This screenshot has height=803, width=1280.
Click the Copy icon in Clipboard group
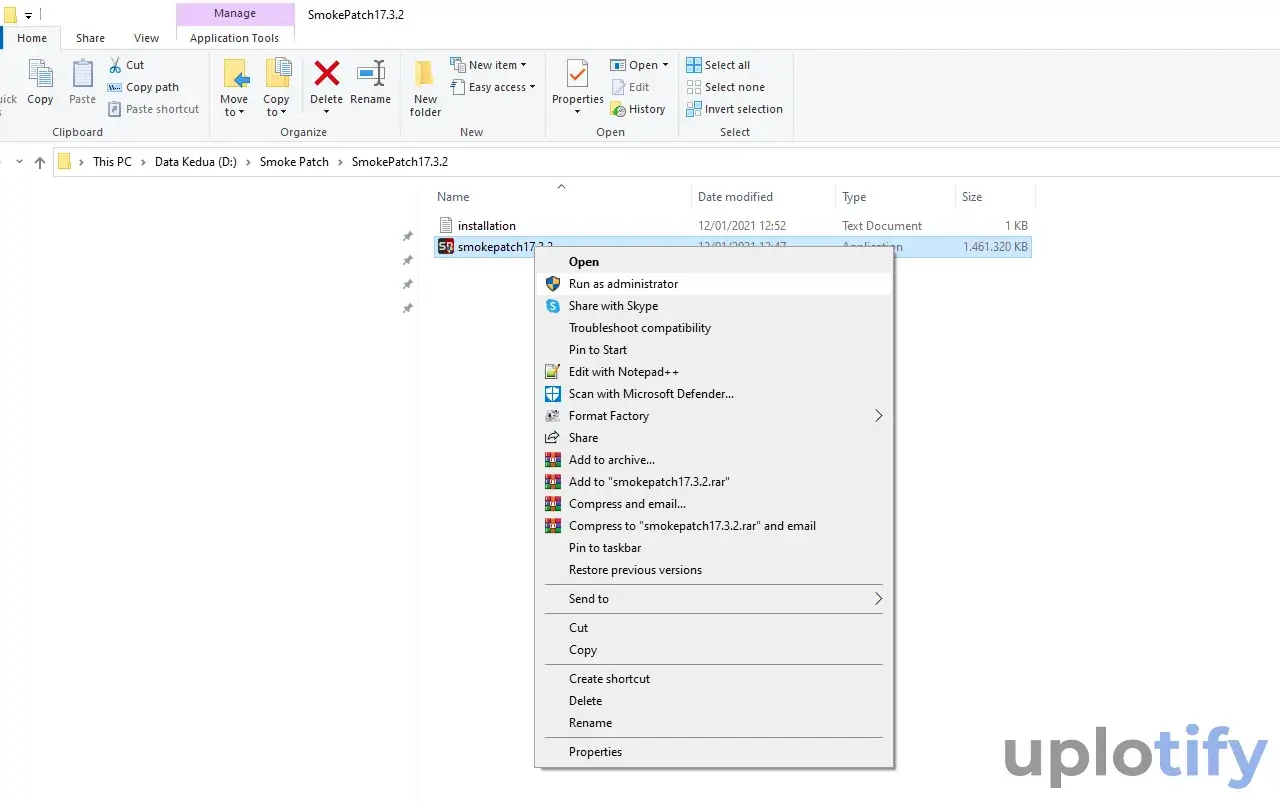(x=41, y=75)
